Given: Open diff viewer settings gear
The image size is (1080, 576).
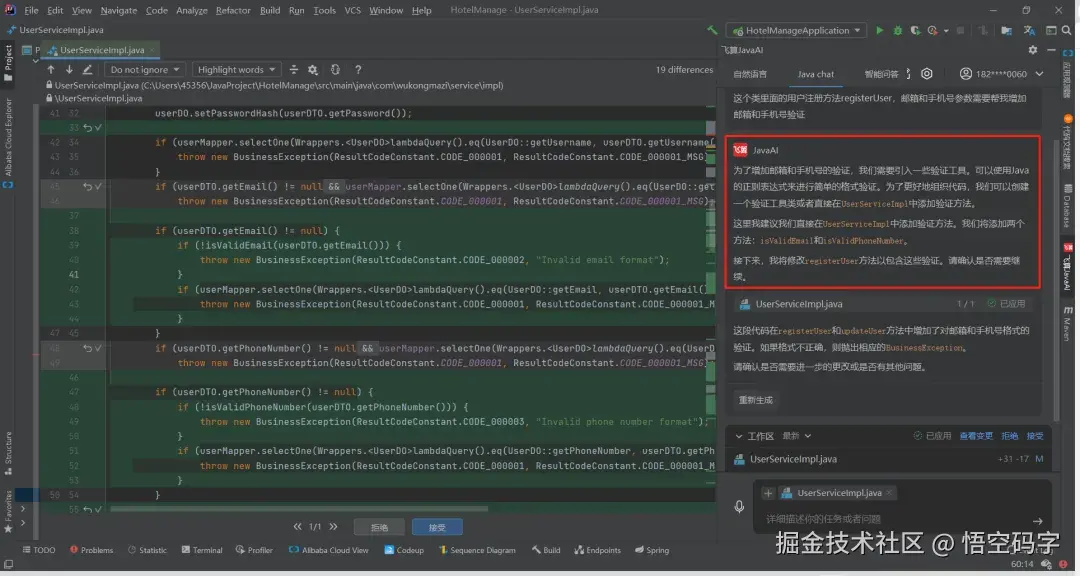Looking at the screenshot, I should (313, 70).
